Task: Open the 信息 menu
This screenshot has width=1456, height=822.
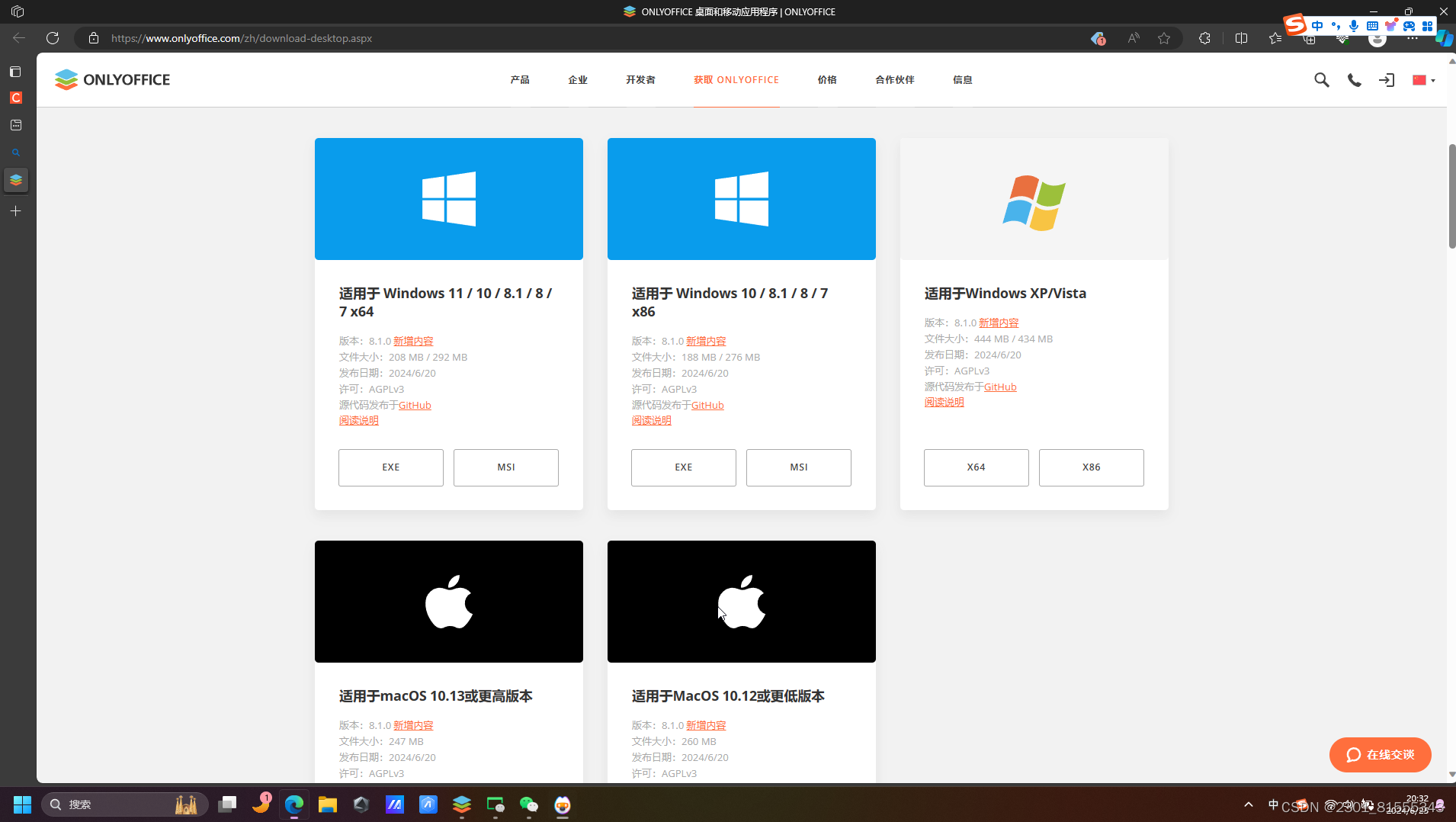Action: coord(962,79)
